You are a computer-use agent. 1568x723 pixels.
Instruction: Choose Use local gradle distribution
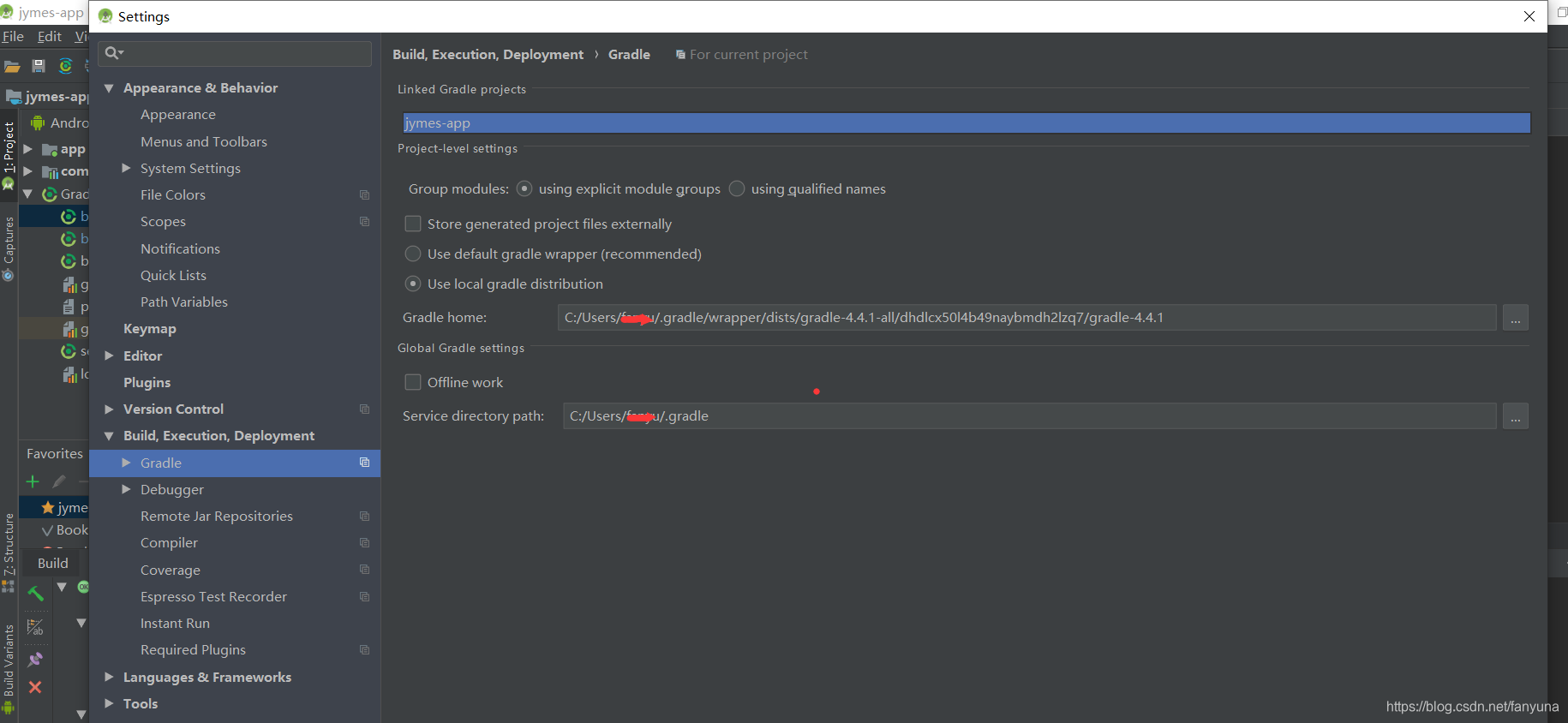(413, 284)
